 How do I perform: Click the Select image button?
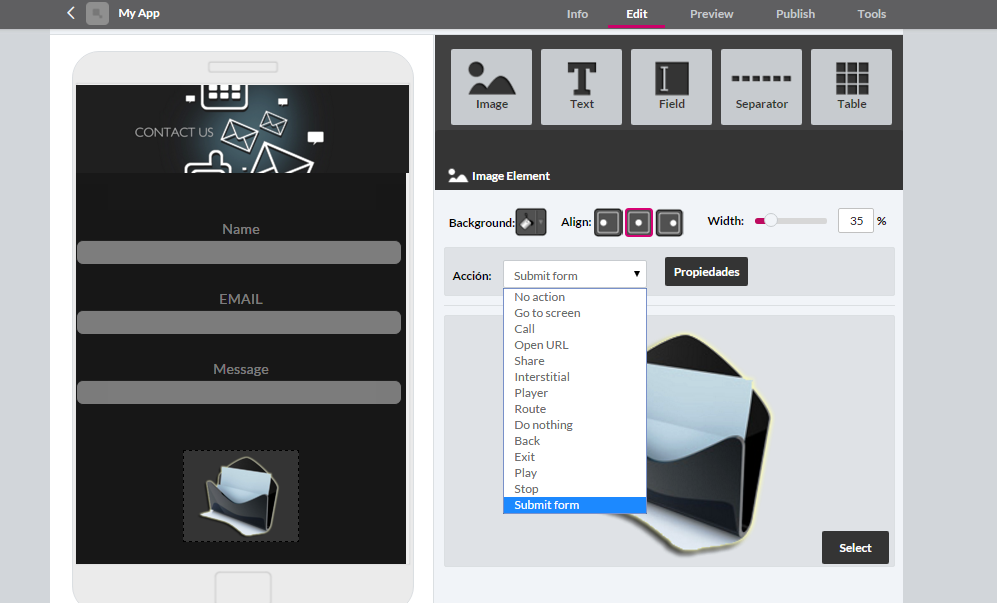(855, 548)
